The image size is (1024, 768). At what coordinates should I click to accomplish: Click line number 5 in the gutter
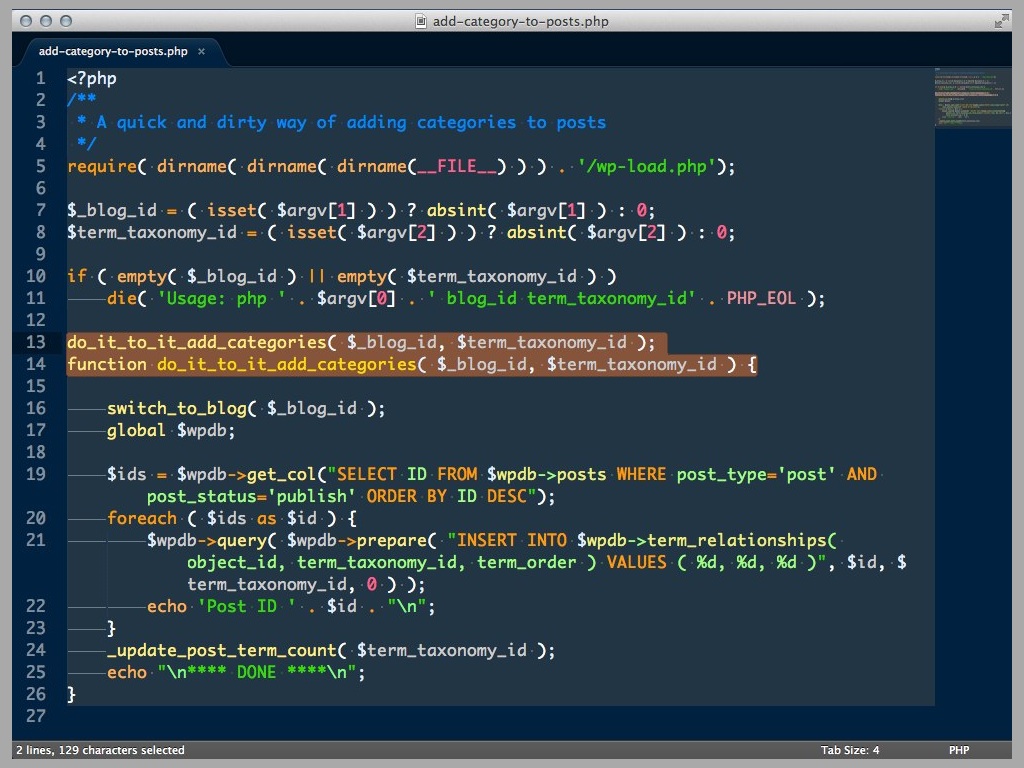pos(40,167)
